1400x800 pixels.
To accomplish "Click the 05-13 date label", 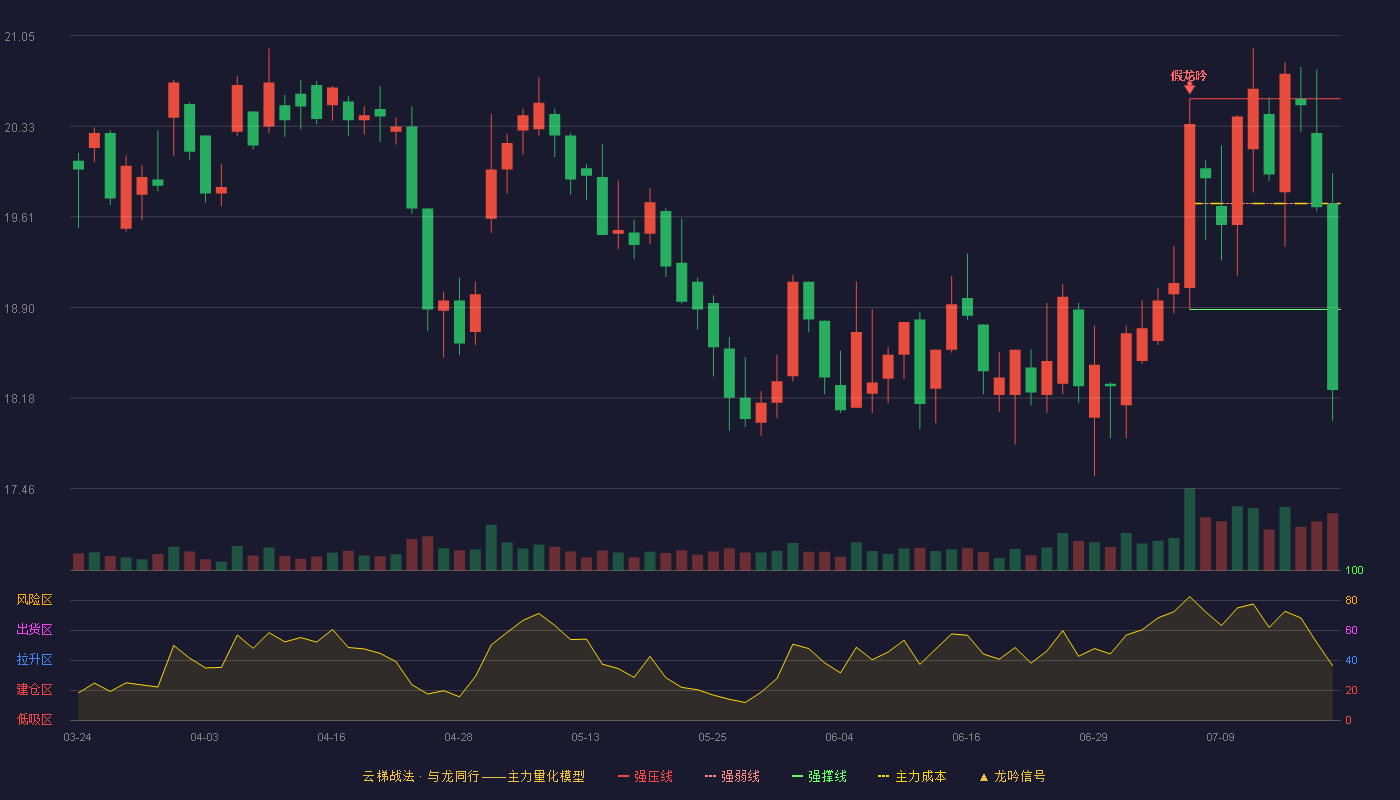I will click(x=585, y=737).
